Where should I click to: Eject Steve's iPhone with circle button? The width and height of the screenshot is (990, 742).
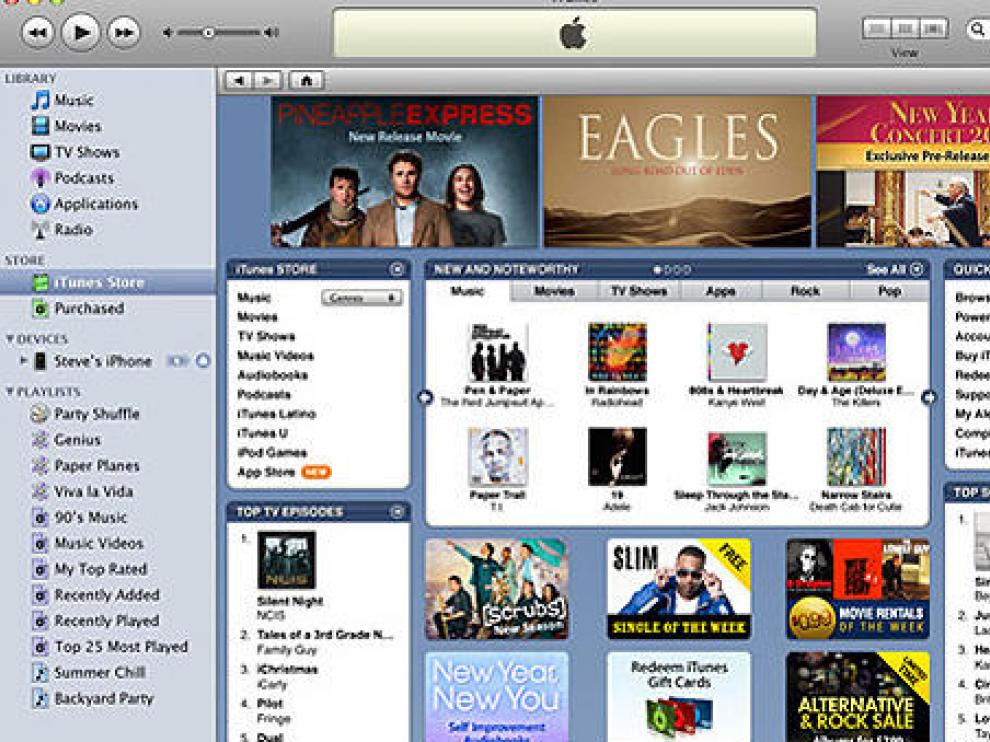coord(203,361)
